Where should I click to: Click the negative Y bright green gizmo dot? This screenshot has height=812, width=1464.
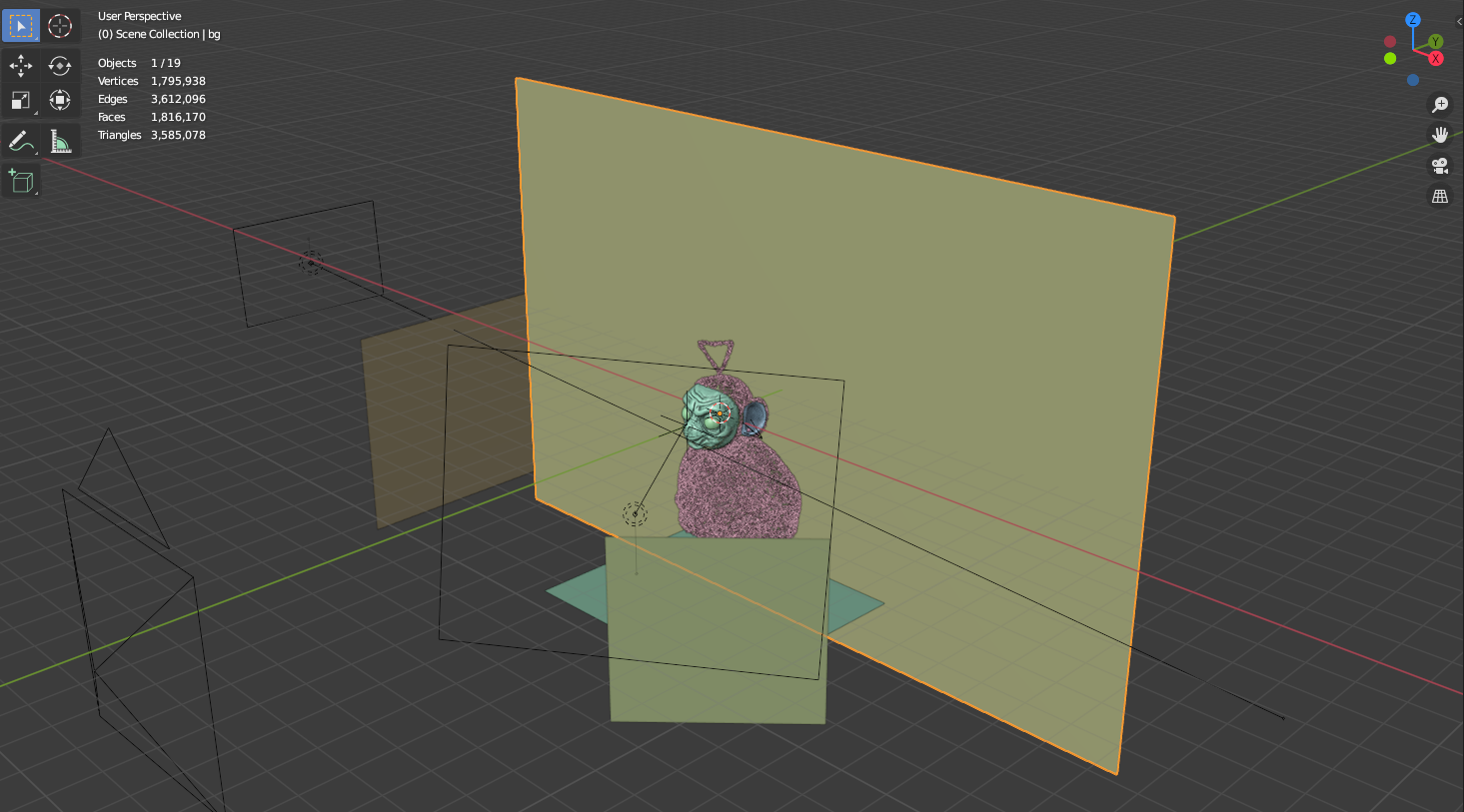pos(1390,59)
